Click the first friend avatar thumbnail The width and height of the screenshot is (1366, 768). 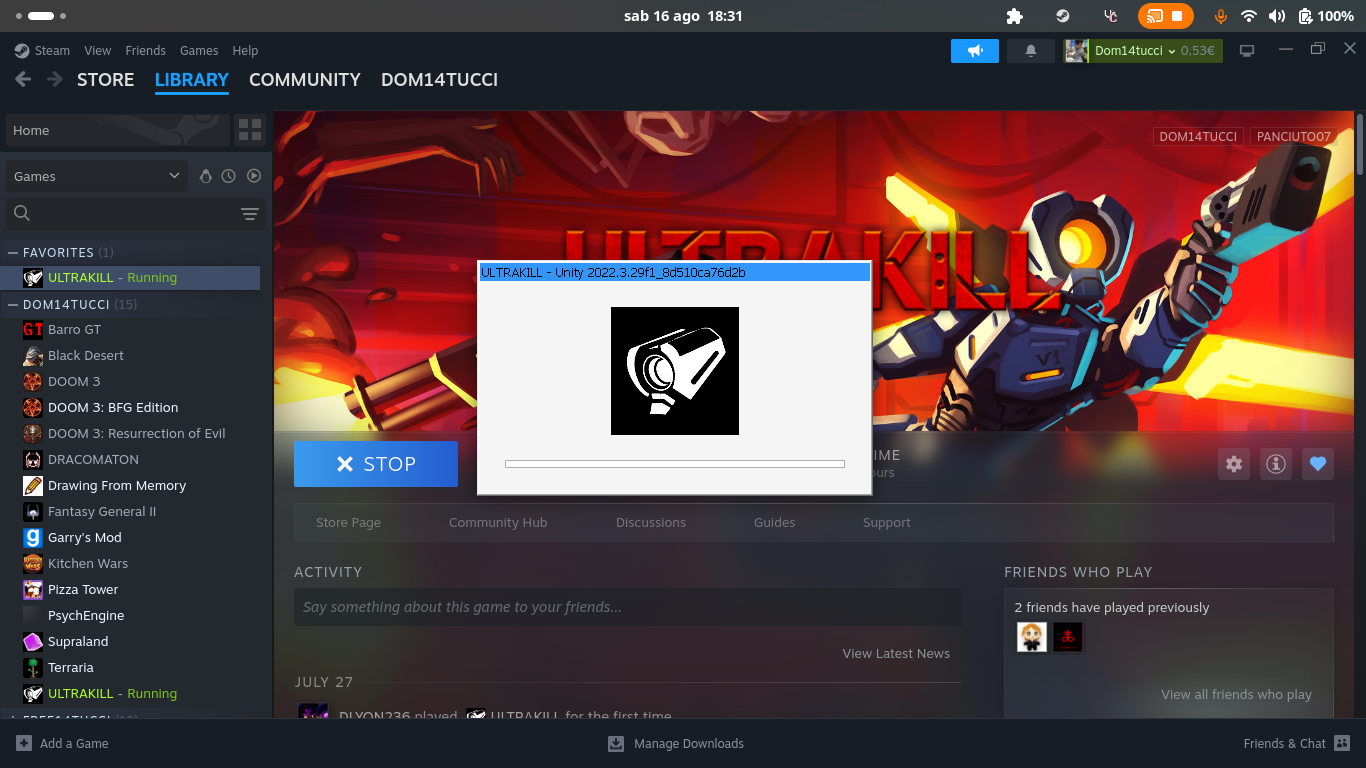click(x=1032, y=637)
